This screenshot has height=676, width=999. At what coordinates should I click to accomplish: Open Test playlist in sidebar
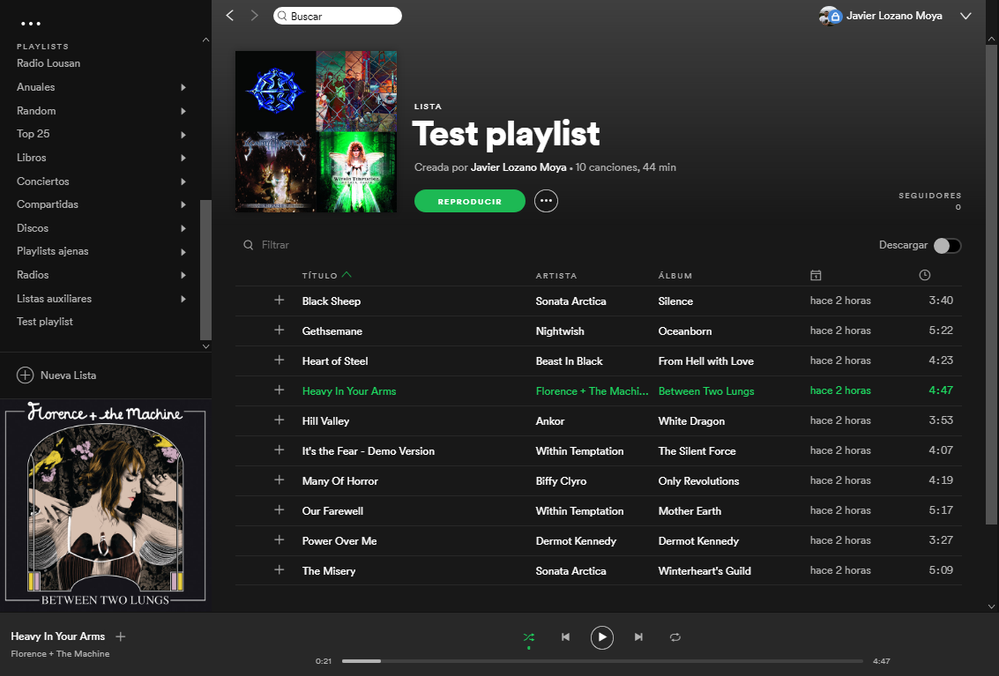[x=45, y=322]
